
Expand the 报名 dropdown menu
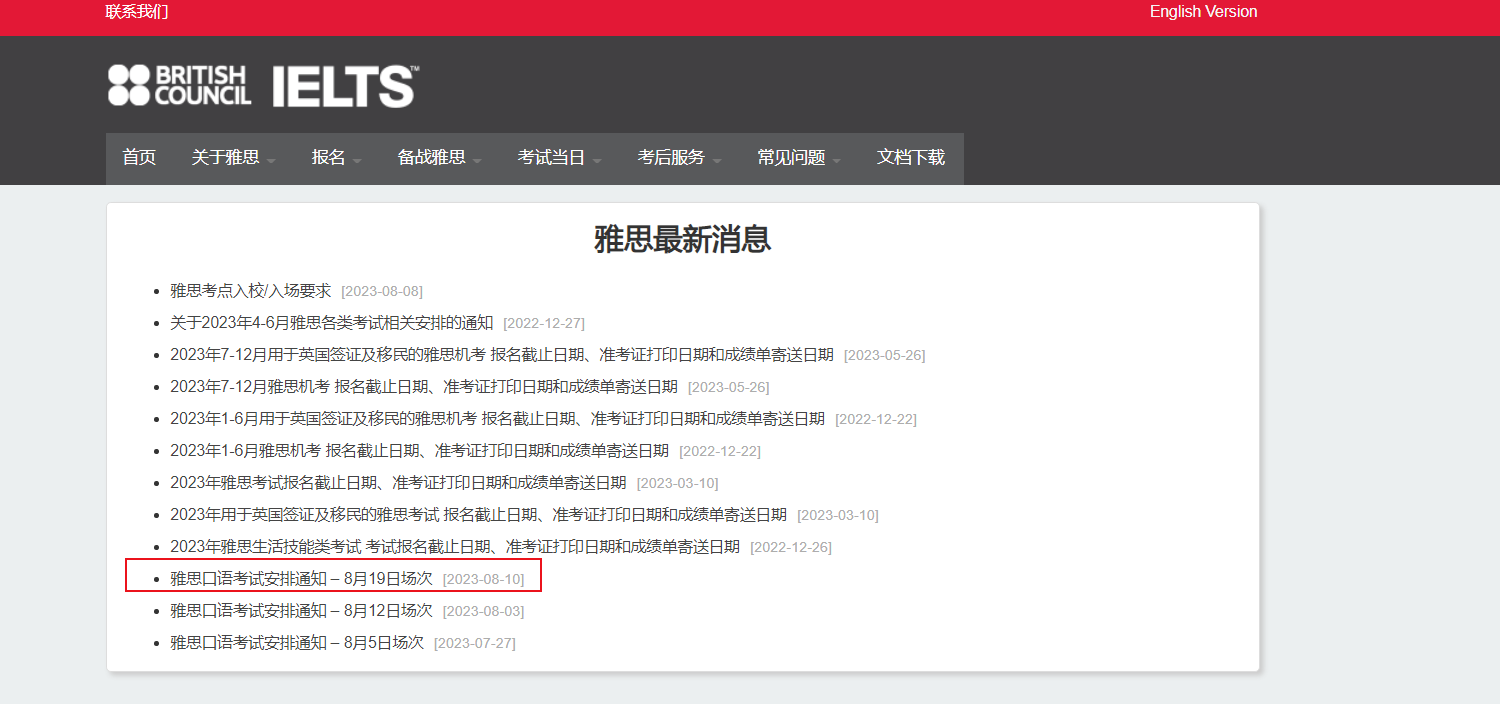pos(336,158)
